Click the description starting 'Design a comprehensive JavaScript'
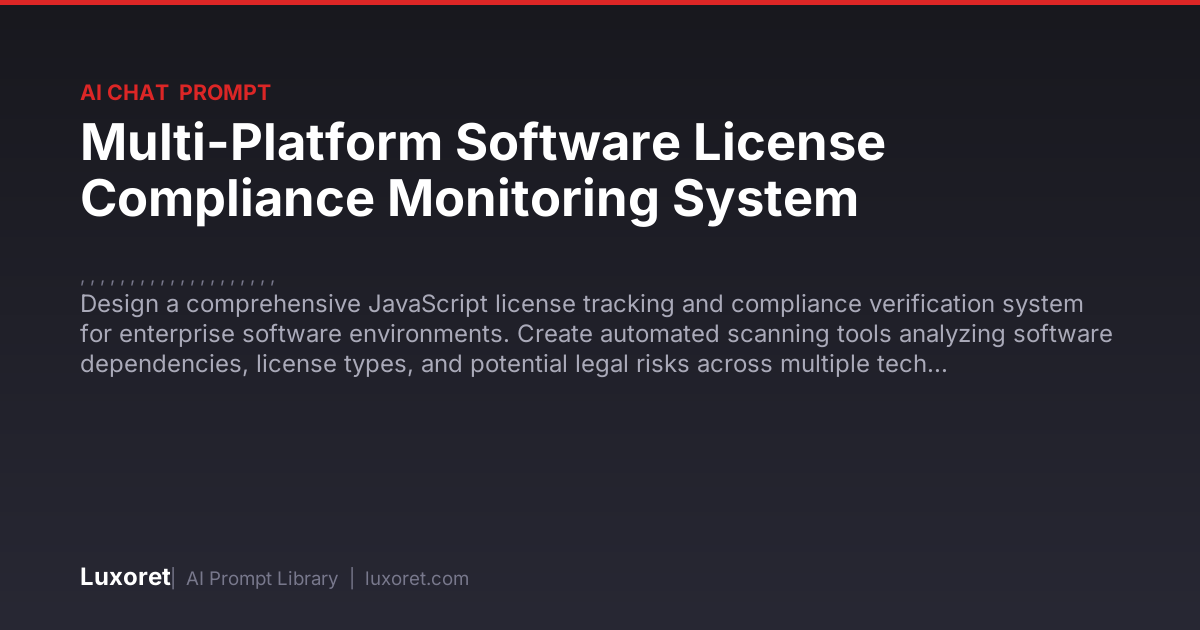The image size is (1200, 630). click(596, 334)
